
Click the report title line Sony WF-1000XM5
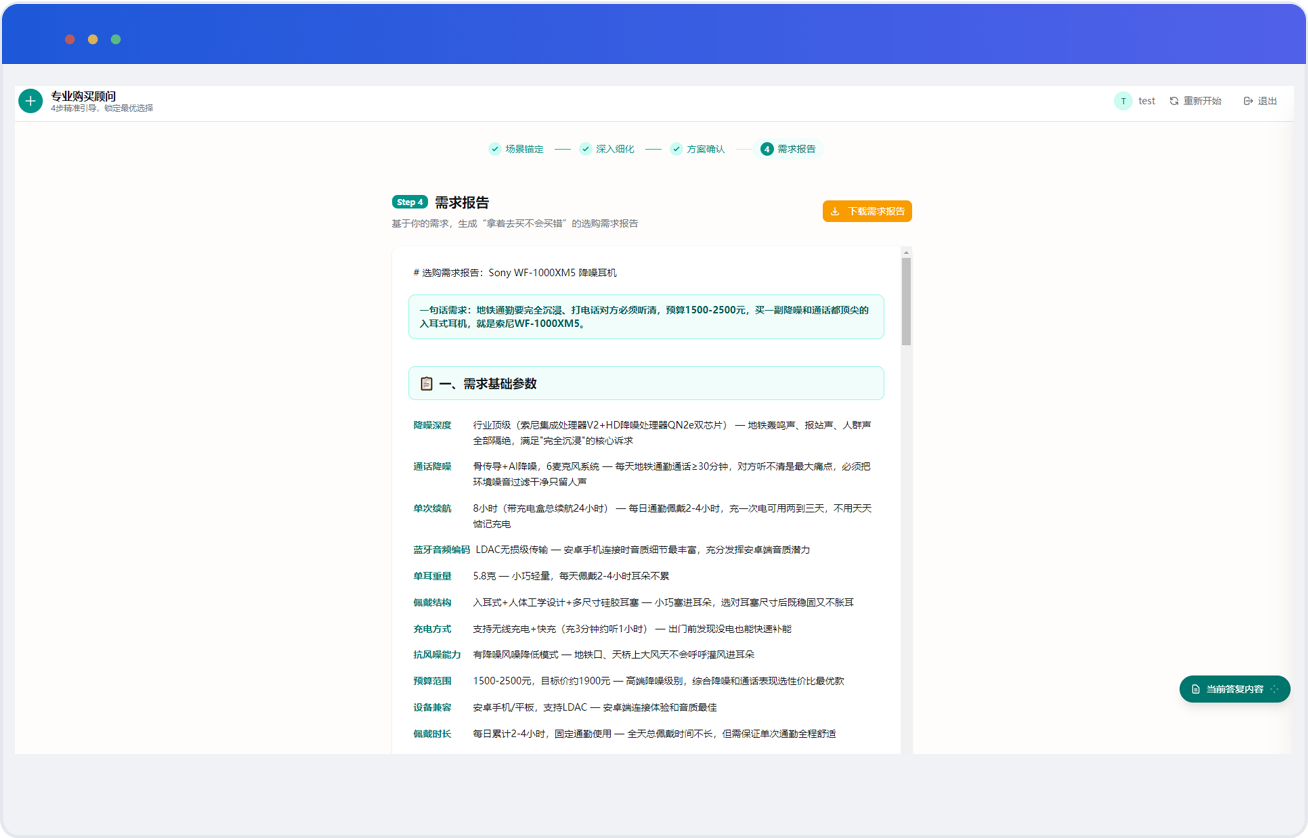(517, 273)
